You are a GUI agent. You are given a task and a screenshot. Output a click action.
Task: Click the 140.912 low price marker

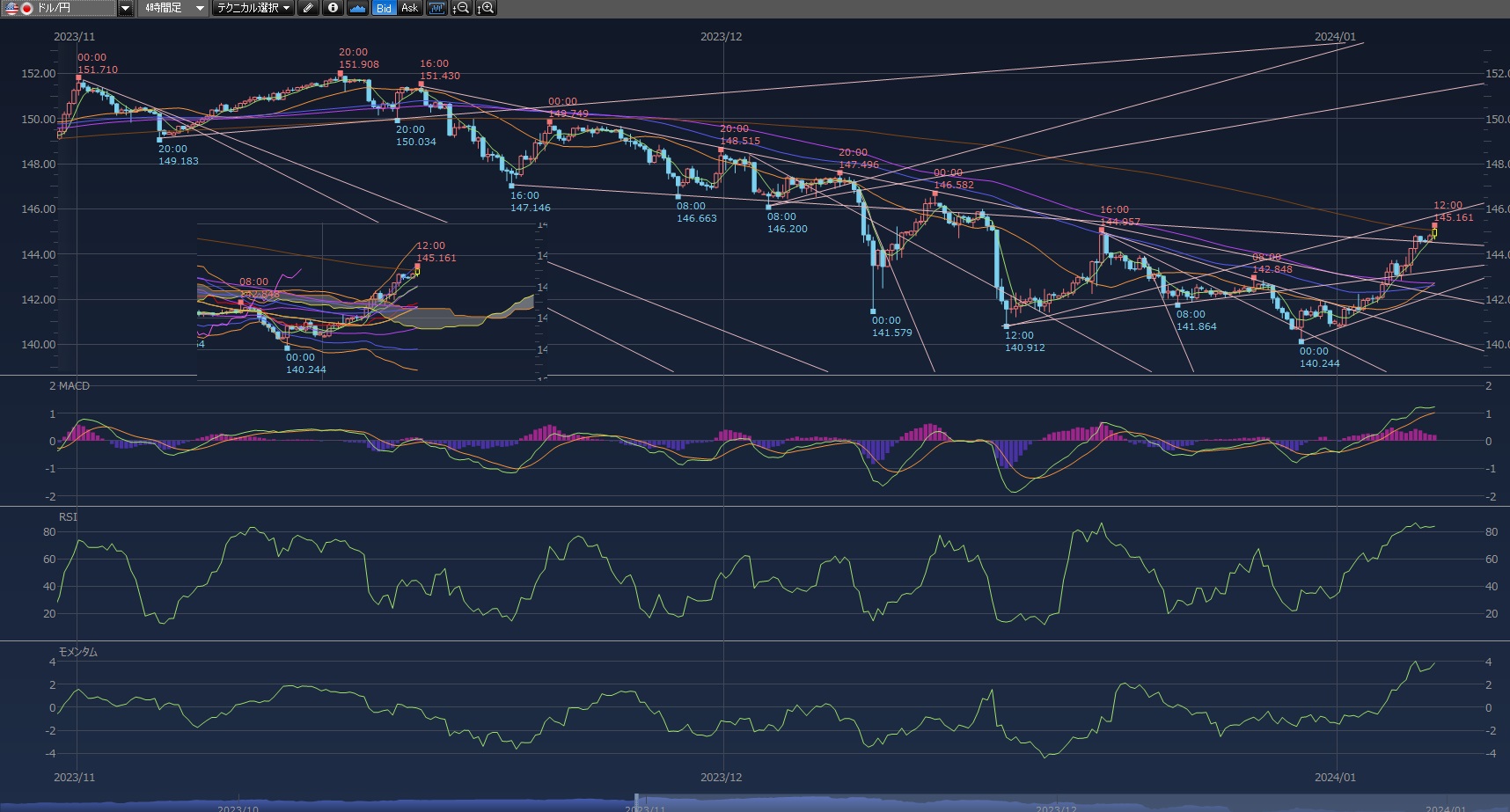1025,347
